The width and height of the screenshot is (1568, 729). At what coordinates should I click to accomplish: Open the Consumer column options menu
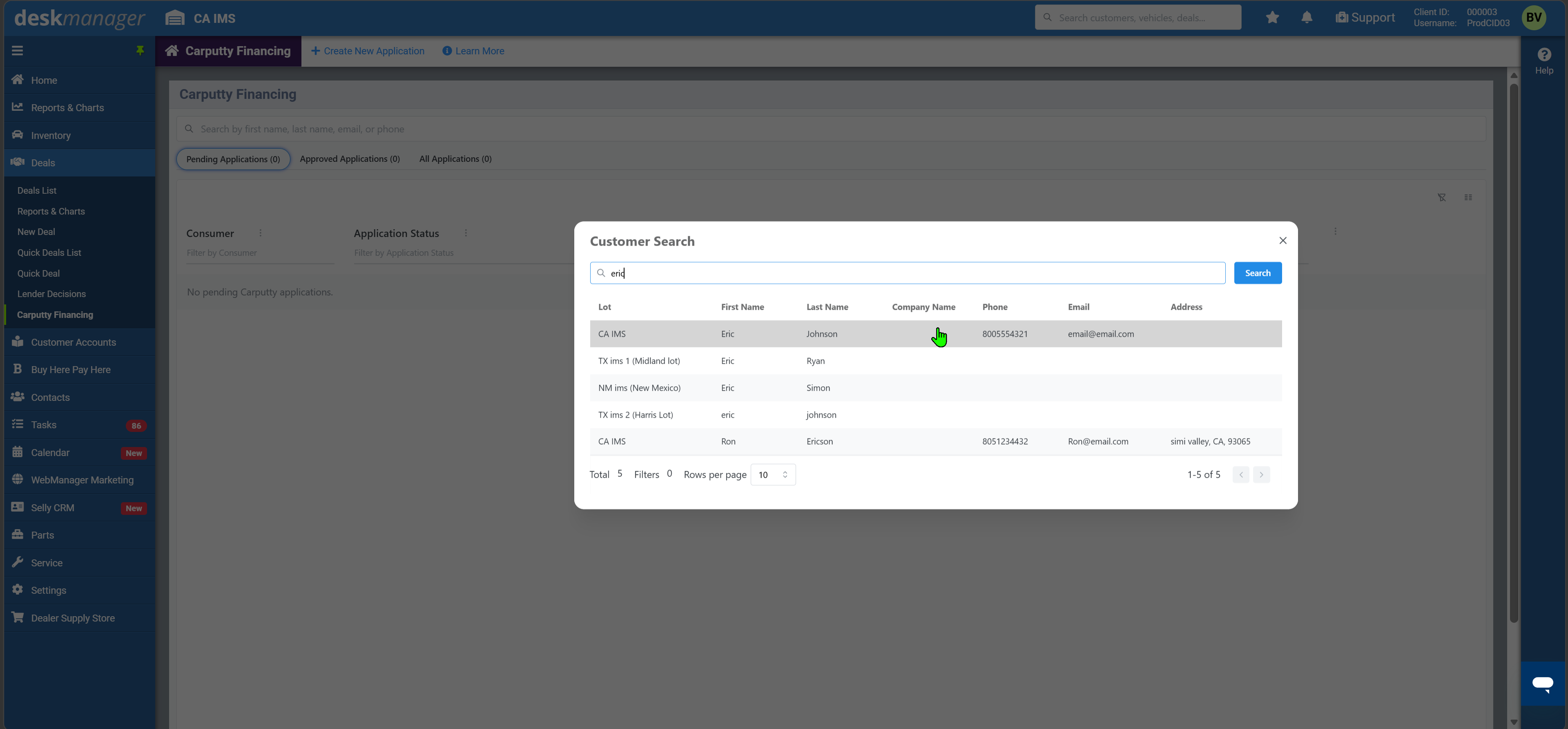[x=261, y=233]
